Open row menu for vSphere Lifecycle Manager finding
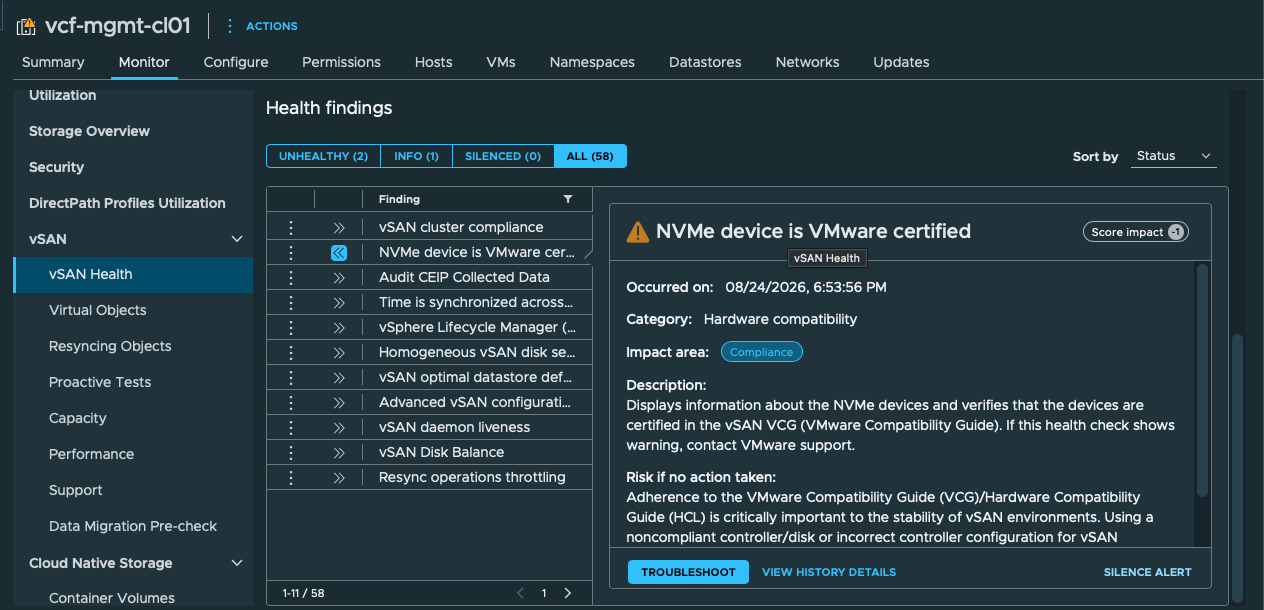This screenshot has height=610, width=1264. pyautogui.click(x=291, y=327)
